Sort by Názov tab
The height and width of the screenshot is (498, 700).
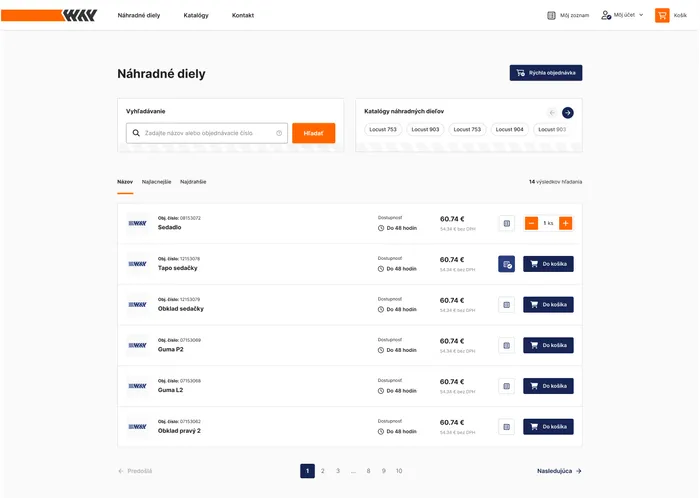click(x=125, y=182)
